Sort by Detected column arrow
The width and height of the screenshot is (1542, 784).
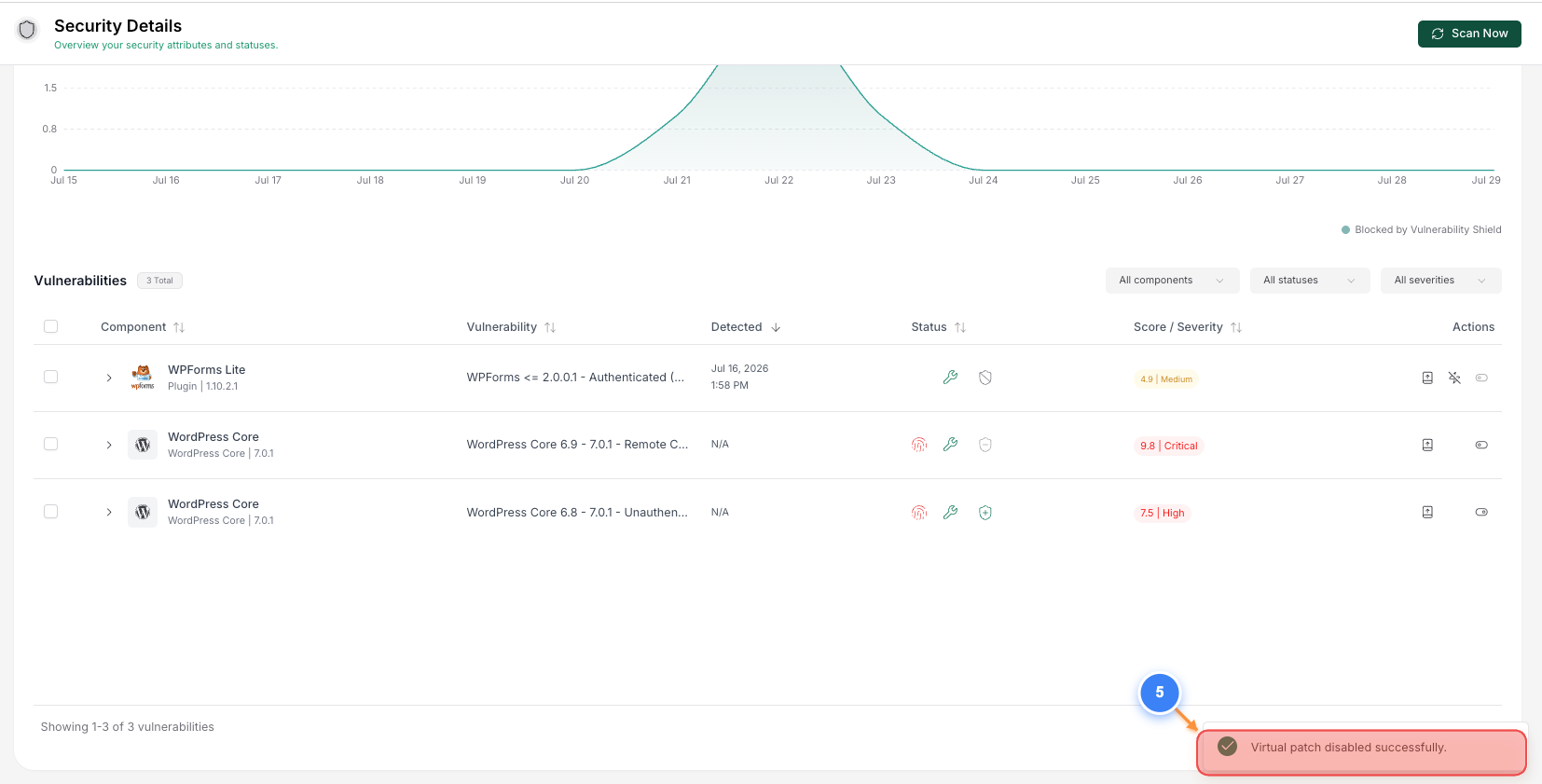point(776,327)
